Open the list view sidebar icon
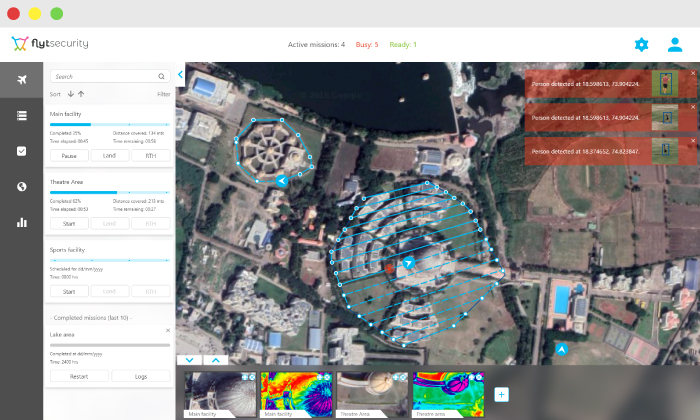 (x=21, y=116)
